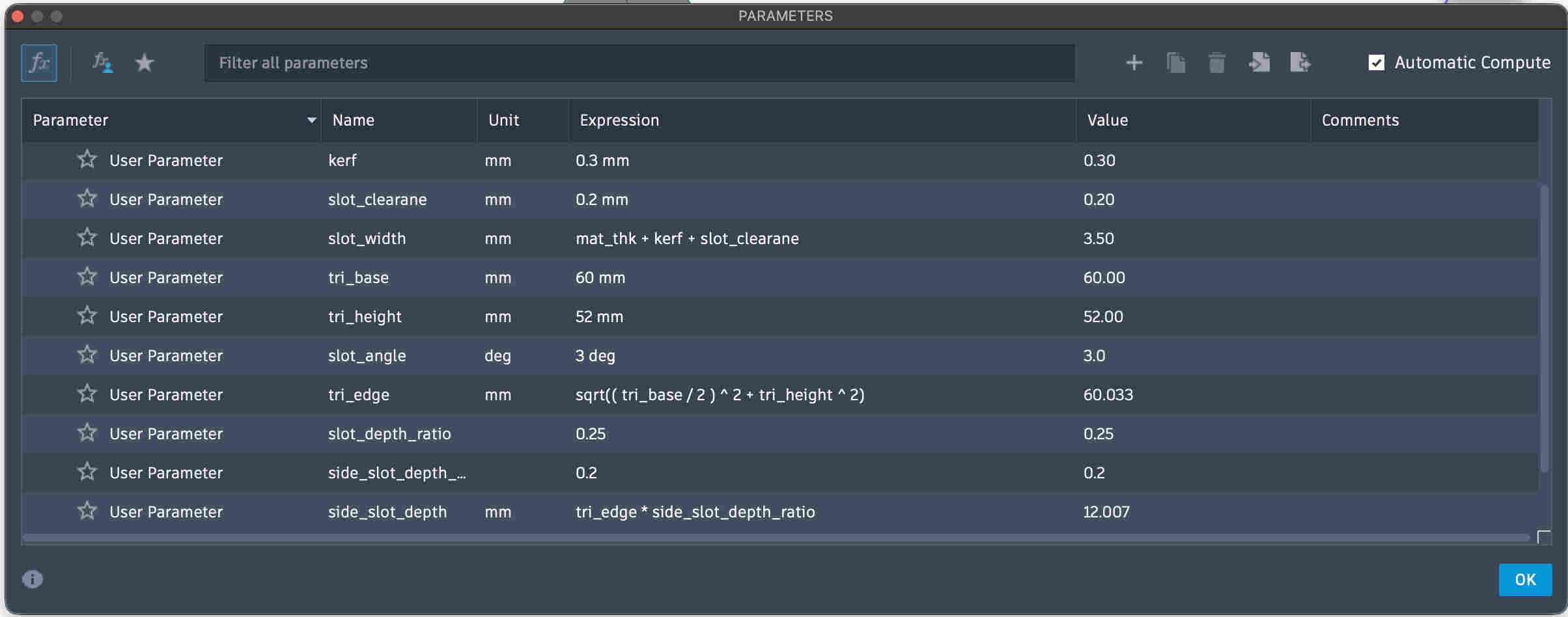Delete selected parameter with trash icon
The height and width of the screenshot is (617, 1568).
pyautogui.click(x=1216, y=63)
